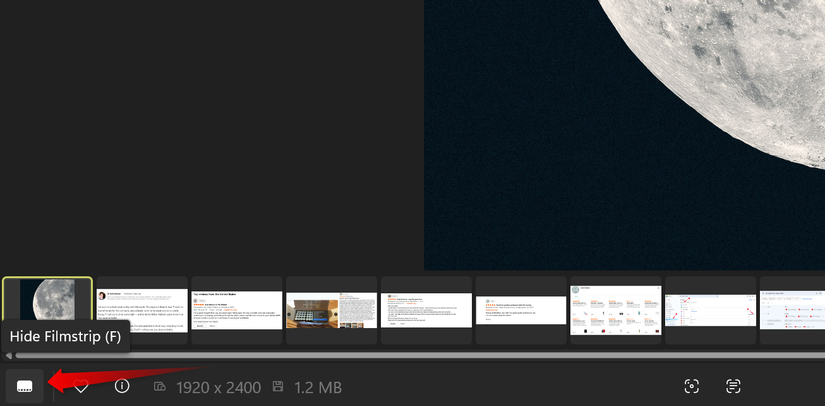
Task: Open thumbnail showing keyboard product photo
Action: coord(331,310)
